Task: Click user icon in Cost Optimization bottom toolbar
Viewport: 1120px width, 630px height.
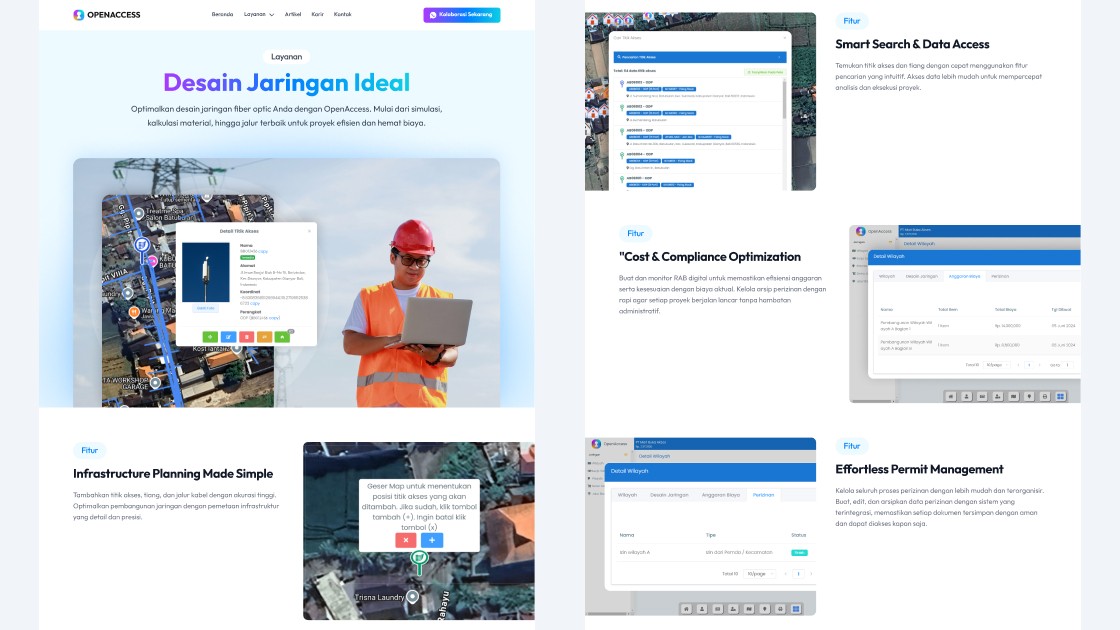Action: pos(966,396)
